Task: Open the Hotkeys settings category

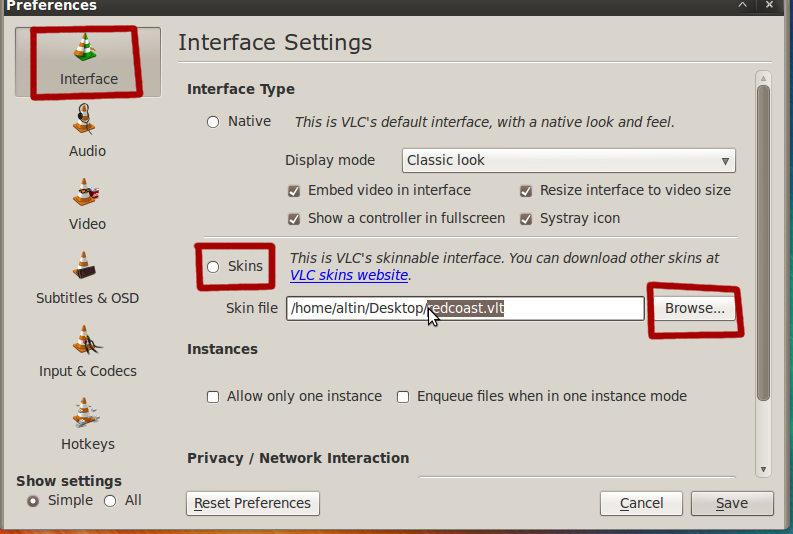Action: [x=87, y=424]
